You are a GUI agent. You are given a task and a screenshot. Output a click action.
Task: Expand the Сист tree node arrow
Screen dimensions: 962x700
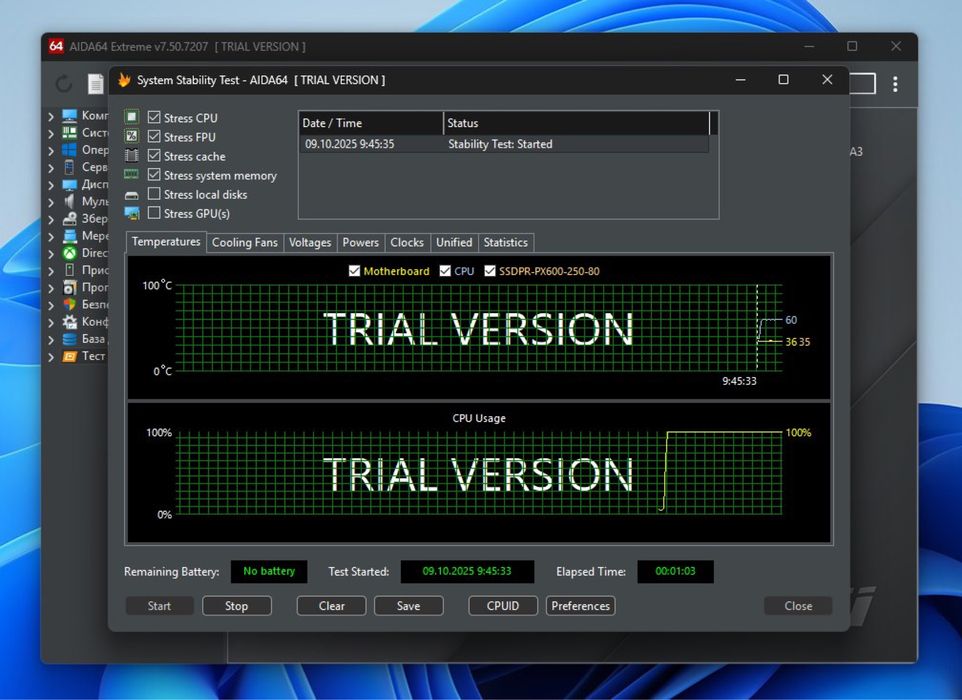tap(51, 133)
